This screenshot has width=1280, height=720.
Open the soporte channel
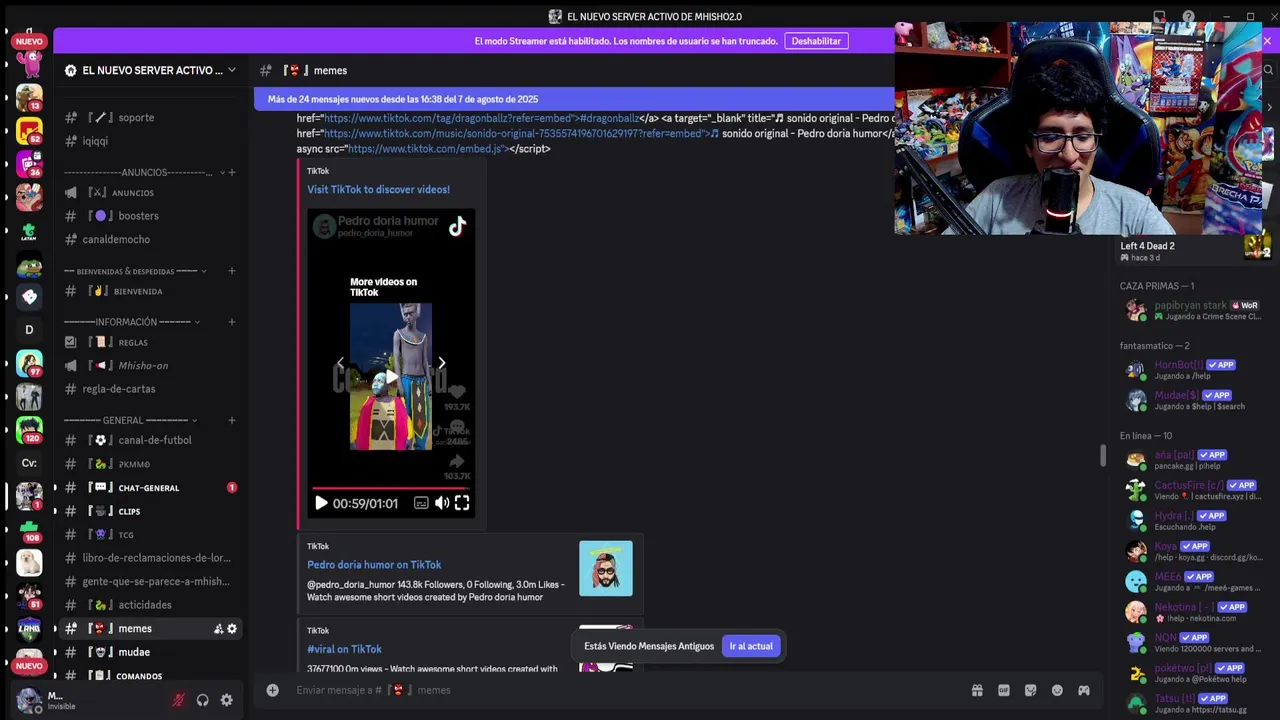(150, 117)
